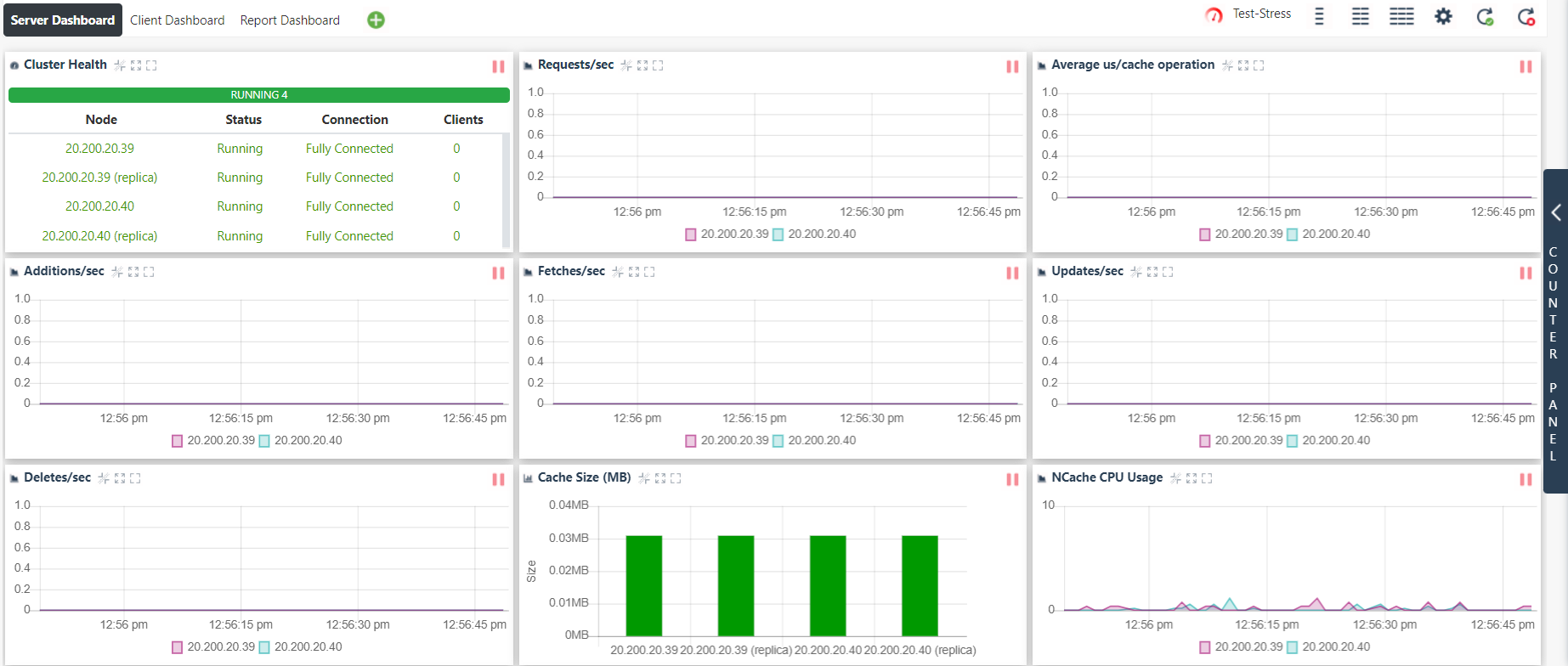Image resolution: width=1568 pixels, height=666 pixels.
Task: Pause the Updates/sec chart
Action: [x=1526, y=273]
